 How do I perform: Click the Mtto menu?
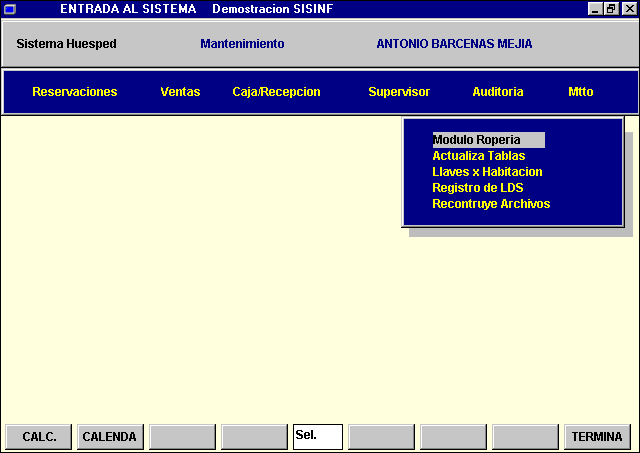coord(580,92)
